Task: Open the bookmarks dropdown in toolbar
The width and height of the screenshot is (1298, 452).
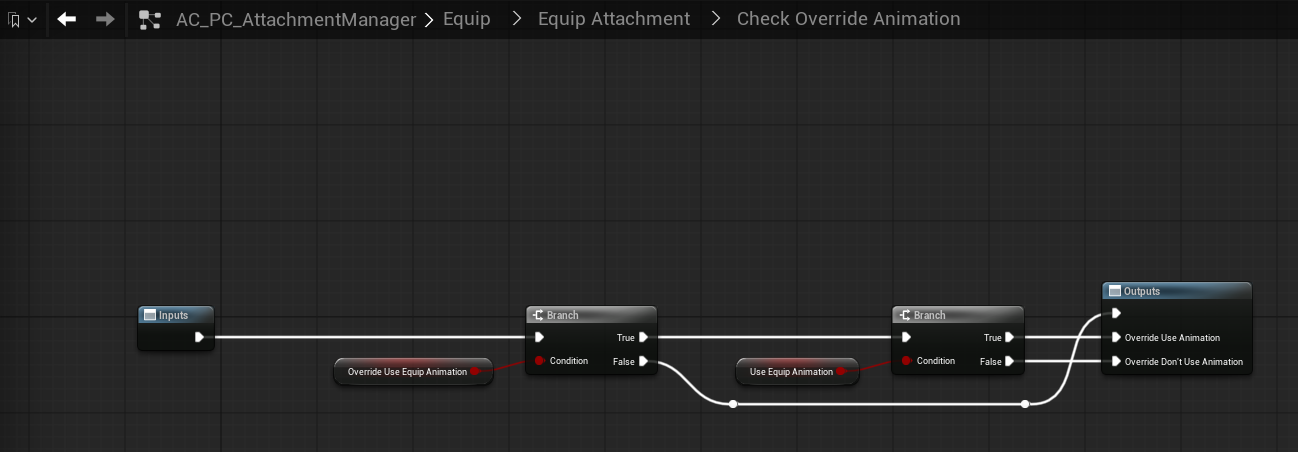Action: [22, 19]
